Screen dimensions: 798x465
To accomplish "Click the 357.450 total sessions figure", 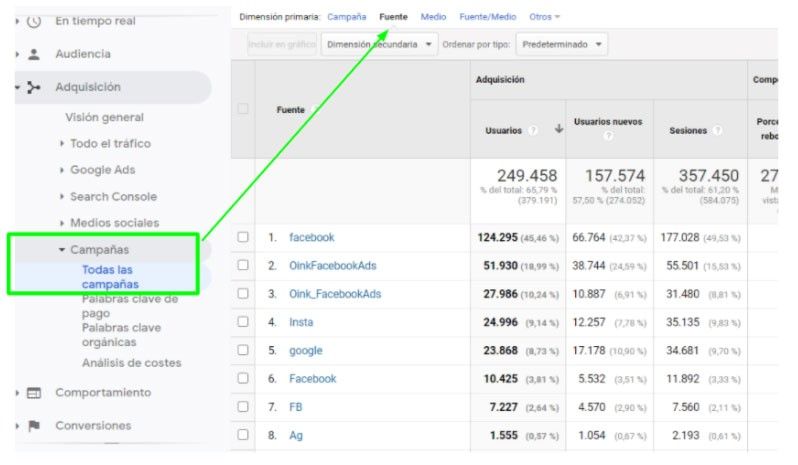I will click(708, 176).
